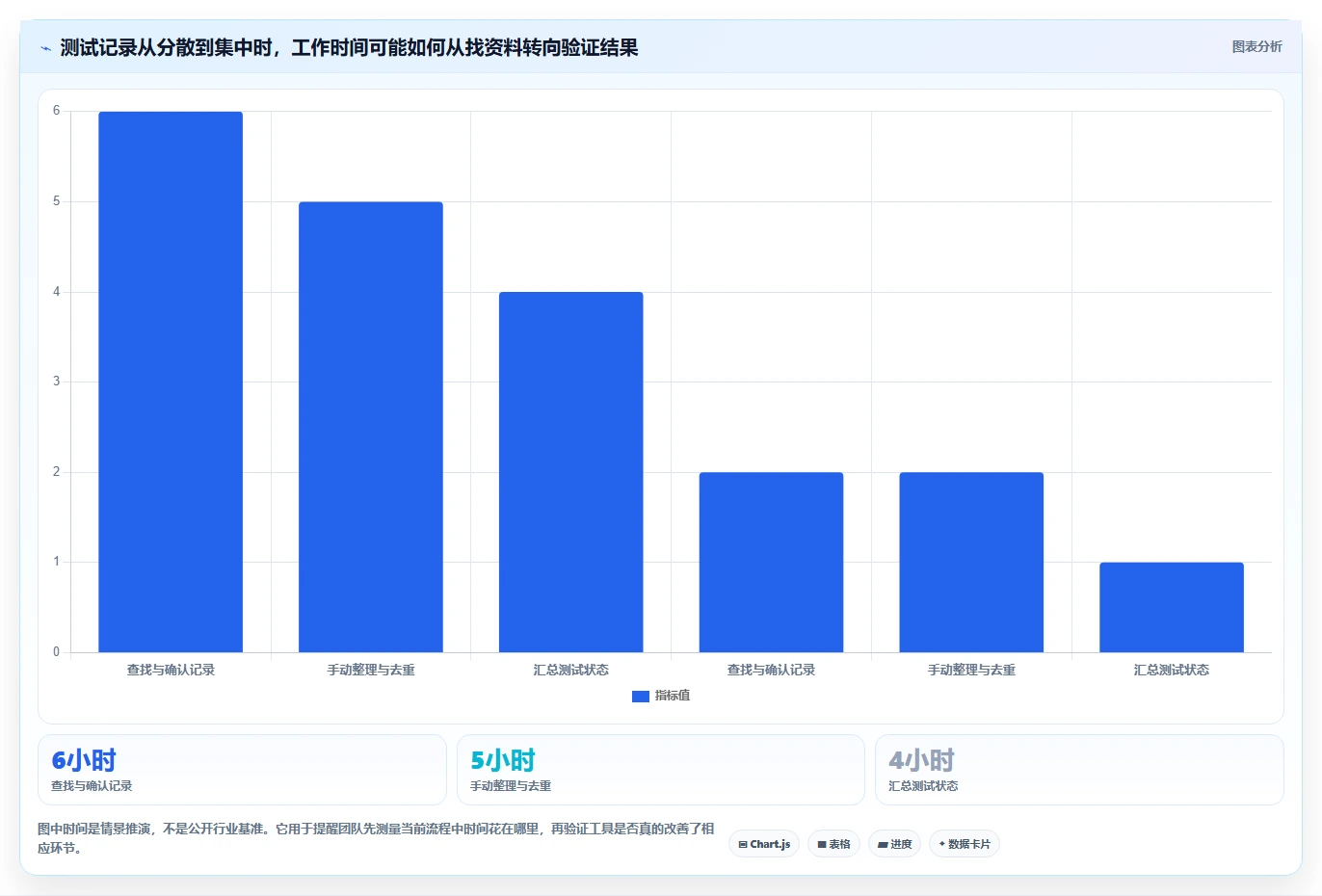Click y-axis tick label 0
The image size is (1322, 896).
tap(56, 652)
